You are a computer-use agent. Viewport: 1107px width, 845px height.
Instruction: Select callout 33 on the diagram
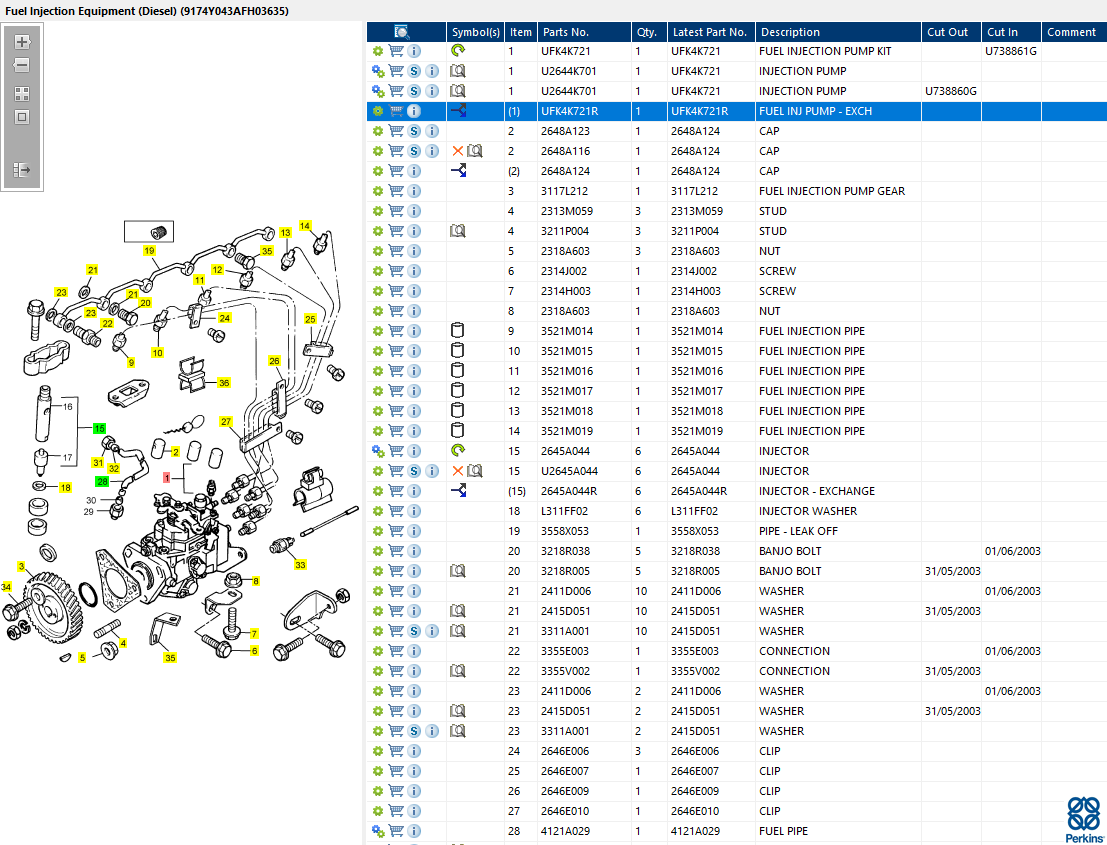tap(301, 565)
